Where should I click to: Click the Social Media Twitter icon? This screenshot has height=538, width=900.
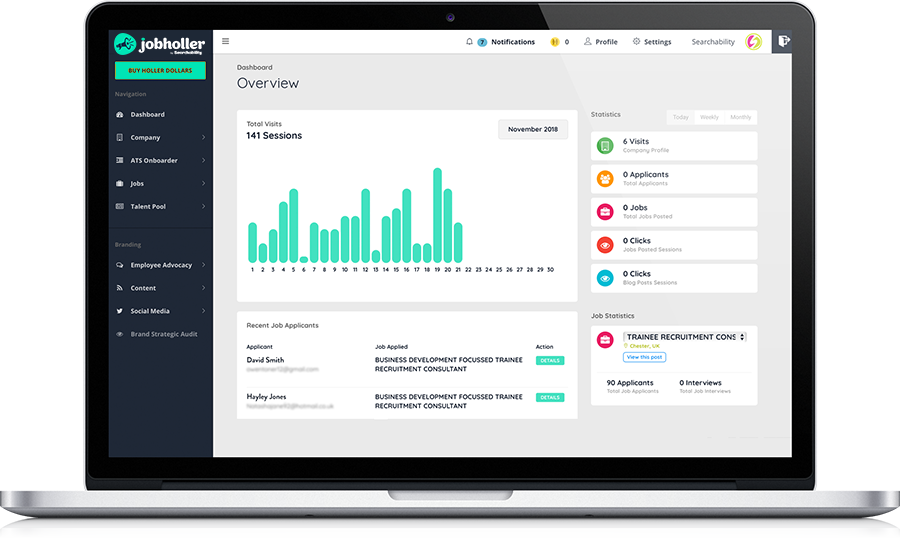119,311
